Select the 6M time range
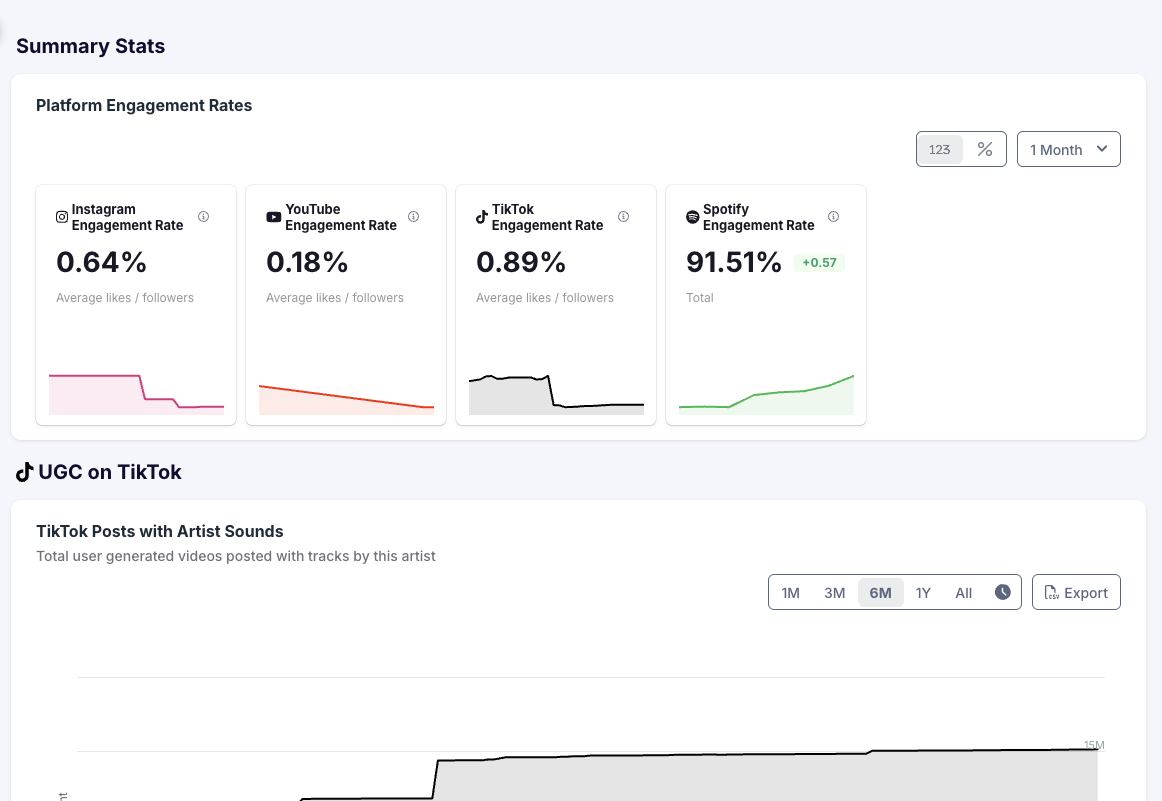This screenshot has width=1162, height=801. pyautogui.click(x=880, y=593)
